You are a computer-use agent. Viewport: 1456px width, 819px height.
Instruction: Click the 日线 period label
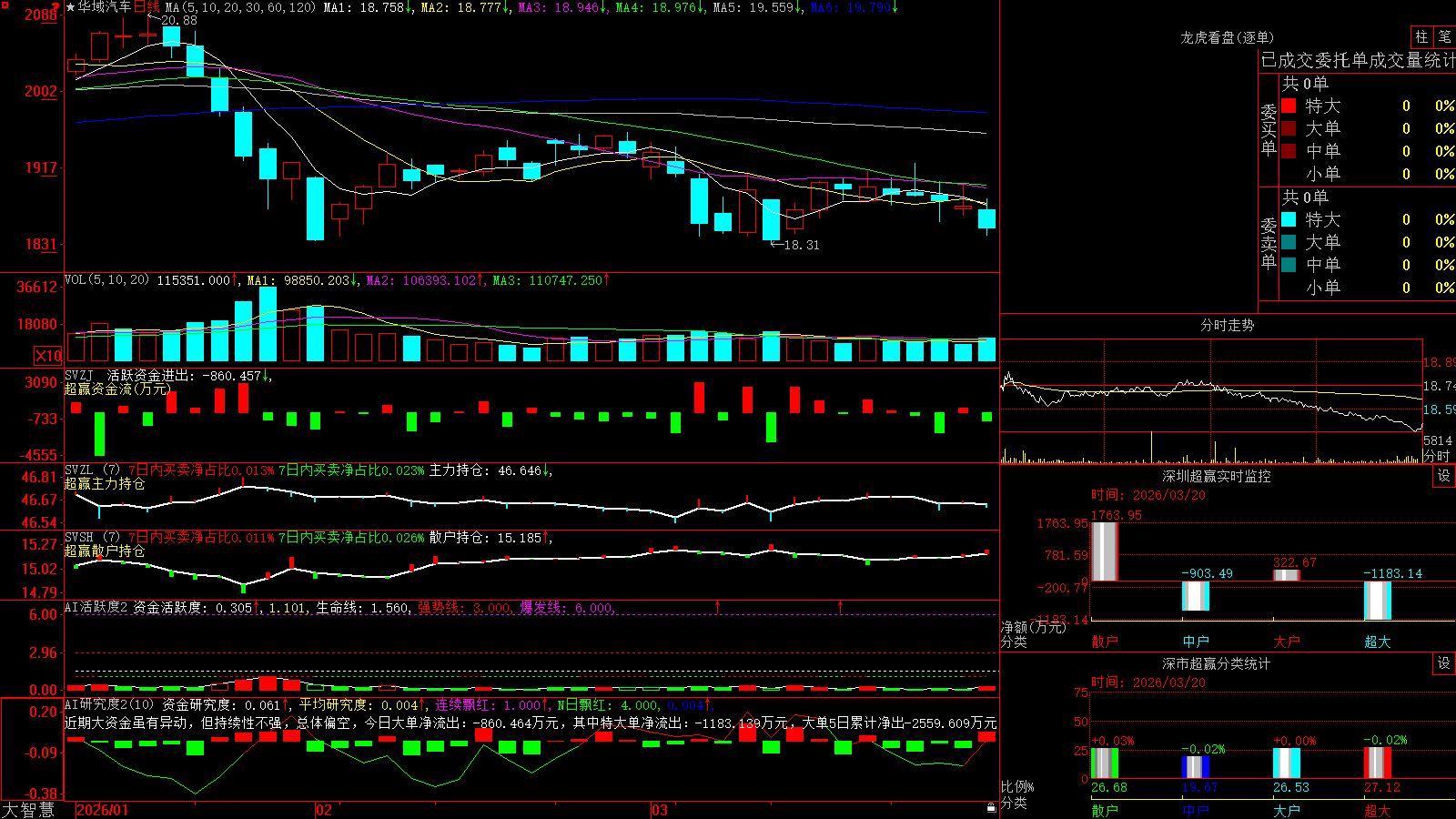point(147,7)
